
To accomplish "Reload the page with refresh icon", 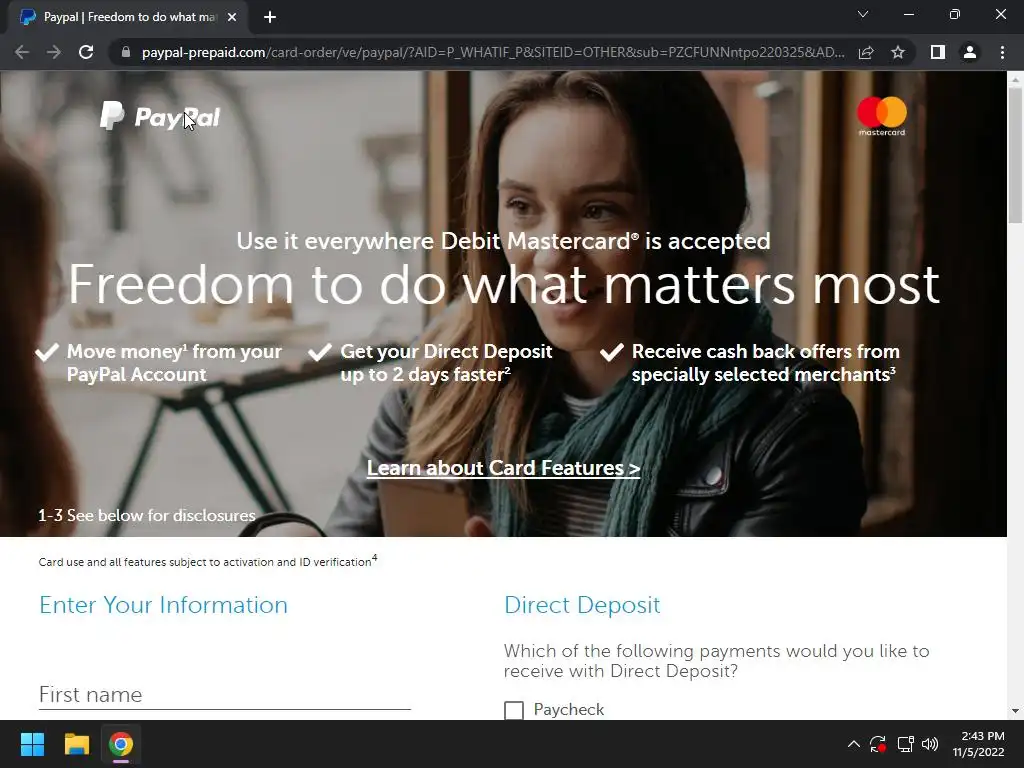I will tap(86, 52).
